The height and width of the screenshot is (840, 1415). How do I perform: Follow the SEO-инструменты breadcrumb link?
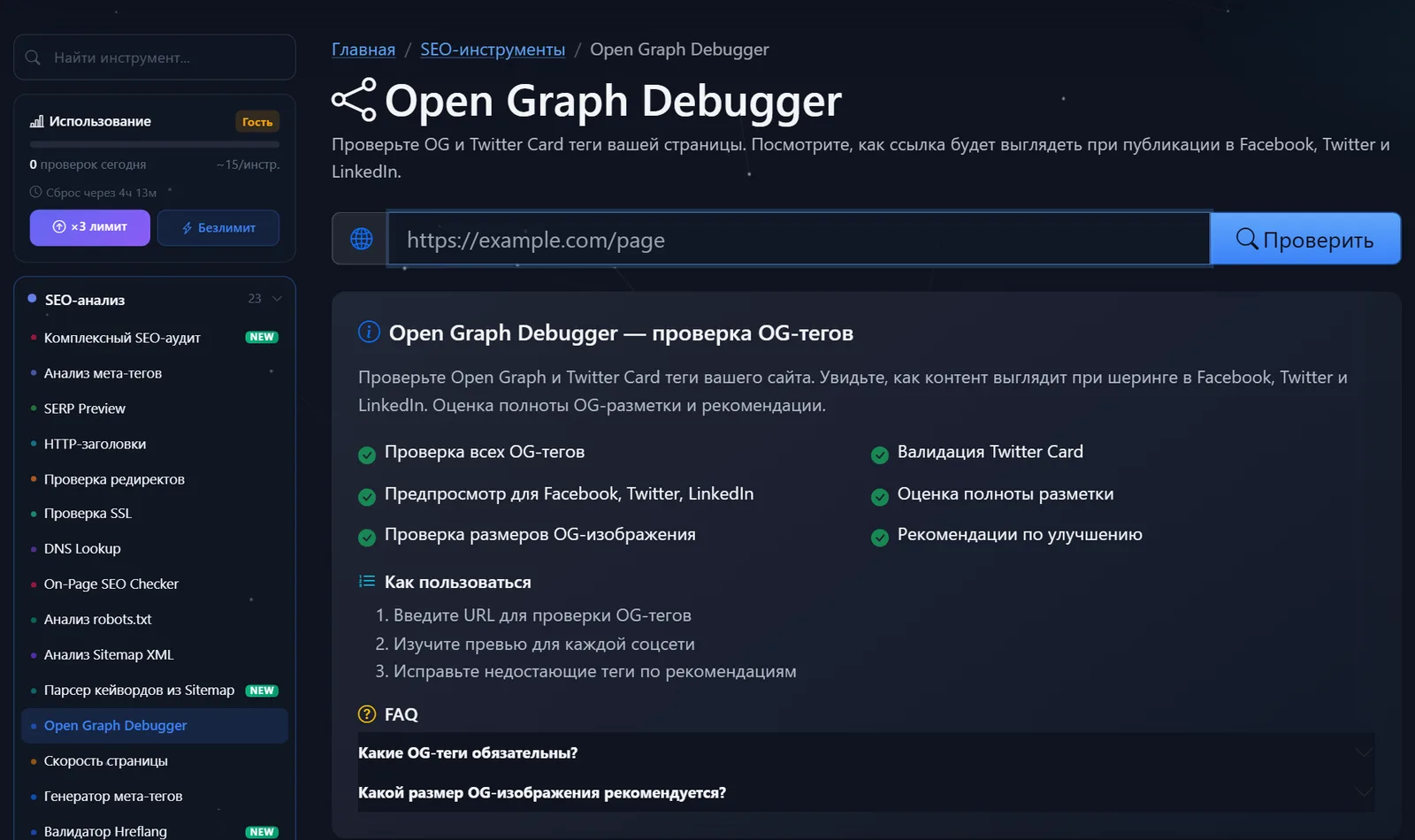[493, 50]
